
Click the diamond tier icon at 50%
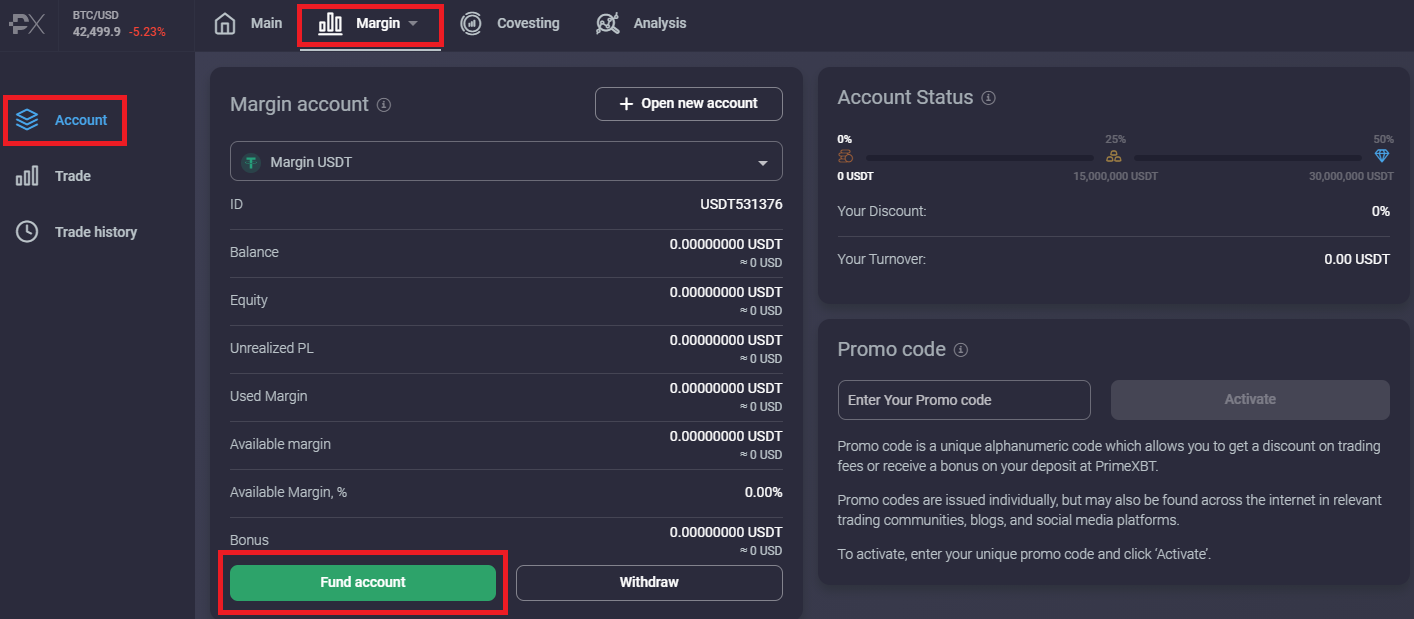pyautogui.click(x=1382, y=157)
